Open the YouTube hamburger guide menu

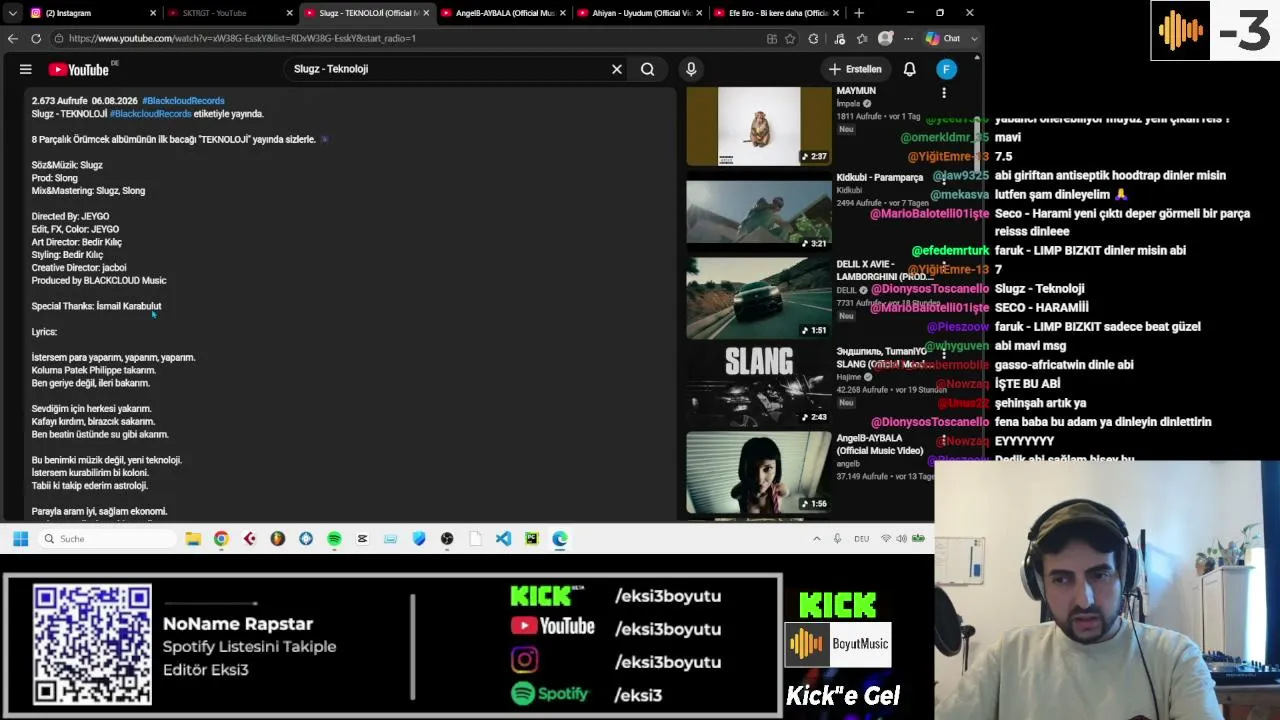[x=26, y=69]
